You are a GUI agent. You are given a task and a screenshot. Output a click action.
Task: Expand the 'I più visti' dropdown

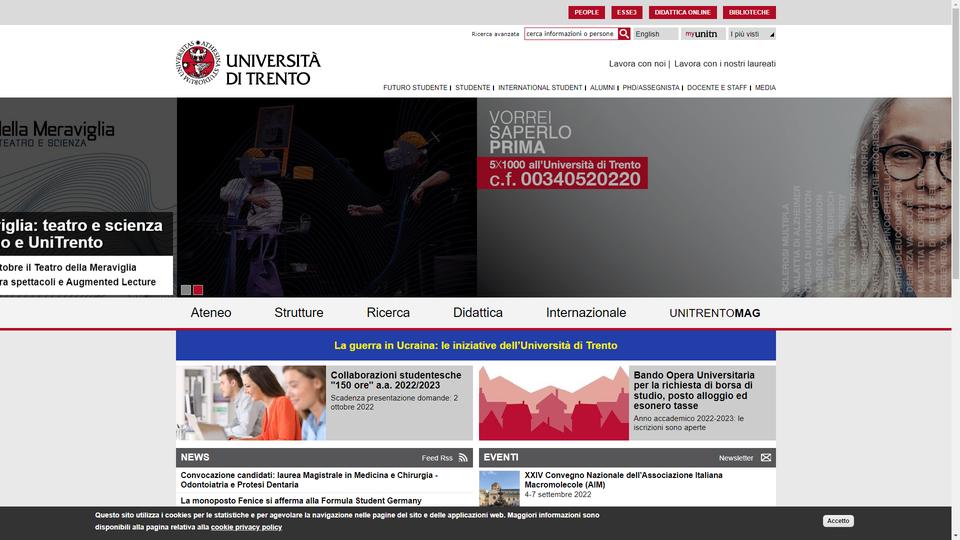[752, 34]
